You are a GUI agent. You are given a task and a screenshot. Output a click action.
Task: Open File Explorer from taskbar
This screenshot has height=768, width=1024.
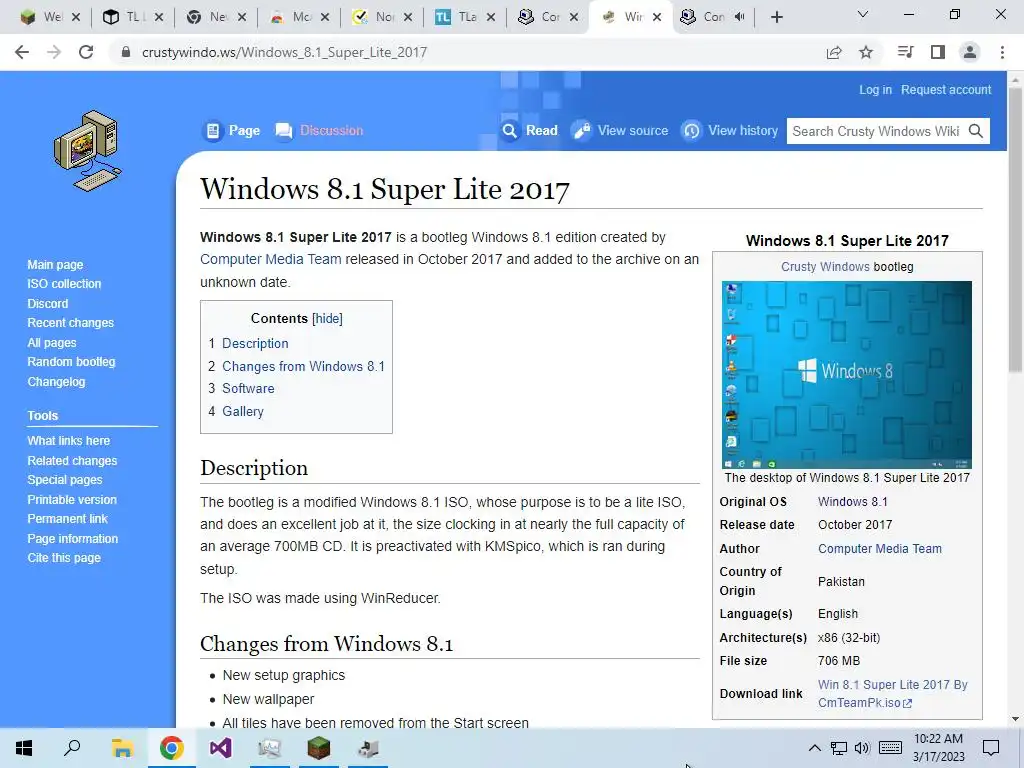[122, 748]
